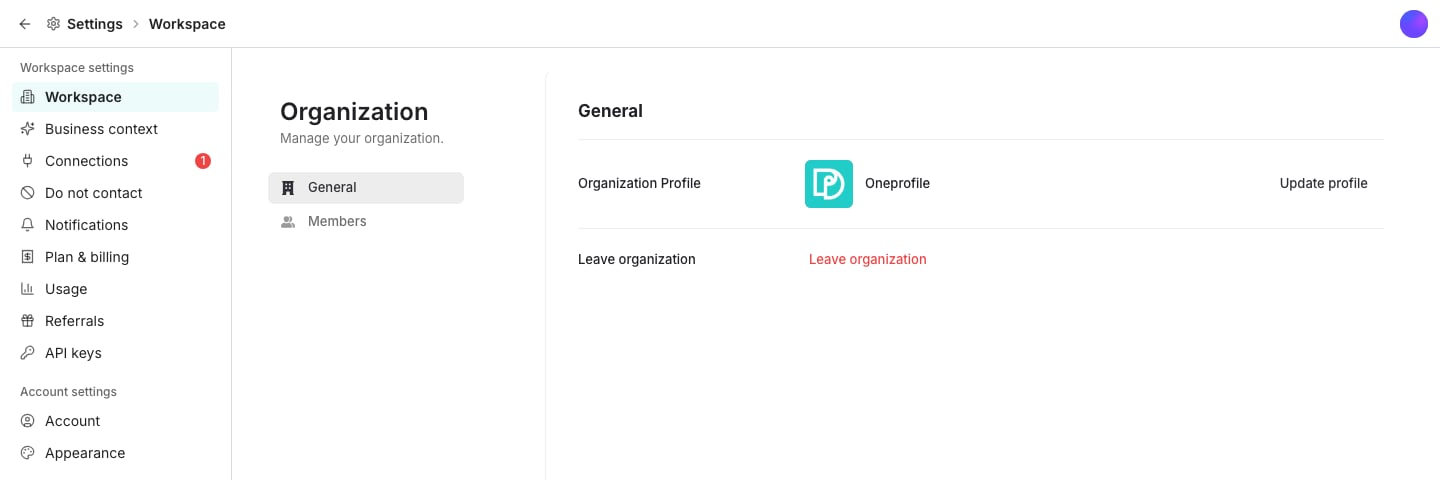1440x480 pixels.
Task: Click the 'Manage your organization.' subtitle
Action: tap(362, 138)
